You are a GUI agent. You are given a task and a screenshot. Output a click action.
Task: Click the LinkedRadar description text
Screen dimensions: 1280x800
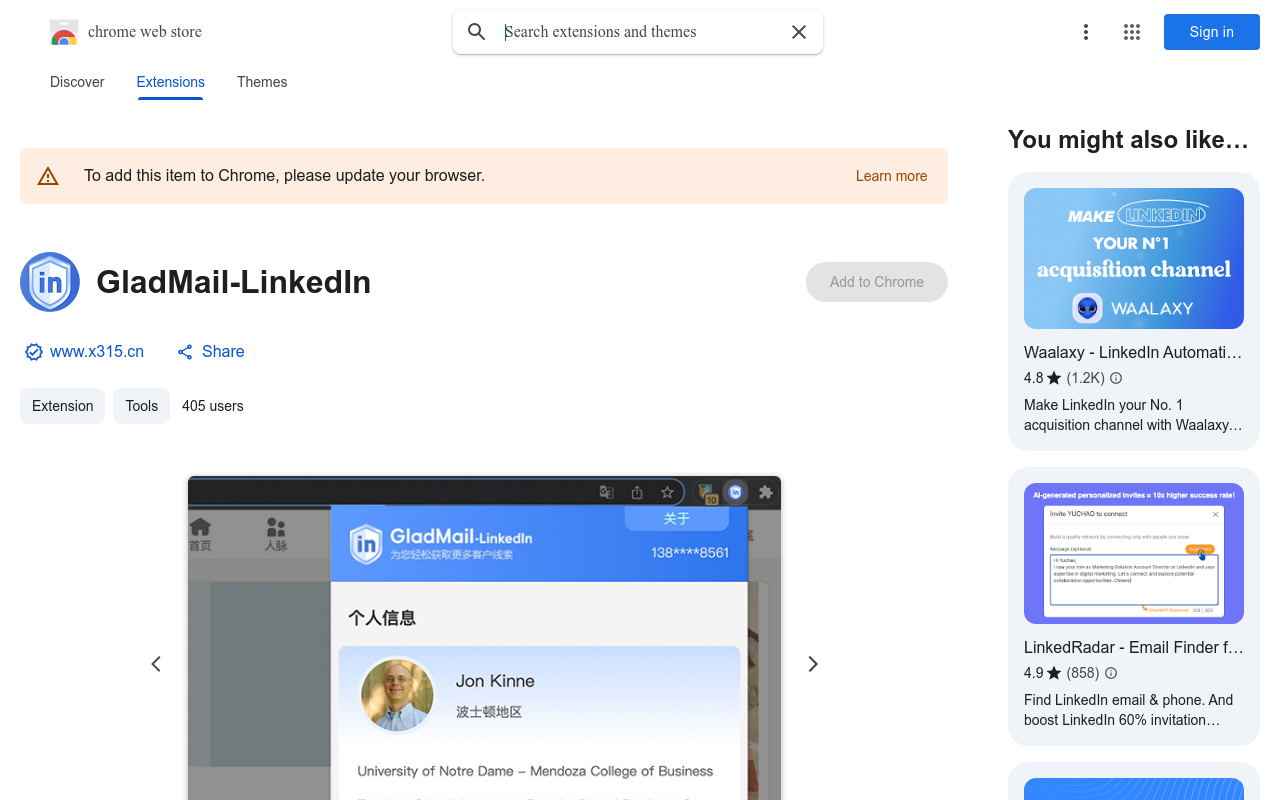point(1129,710)
